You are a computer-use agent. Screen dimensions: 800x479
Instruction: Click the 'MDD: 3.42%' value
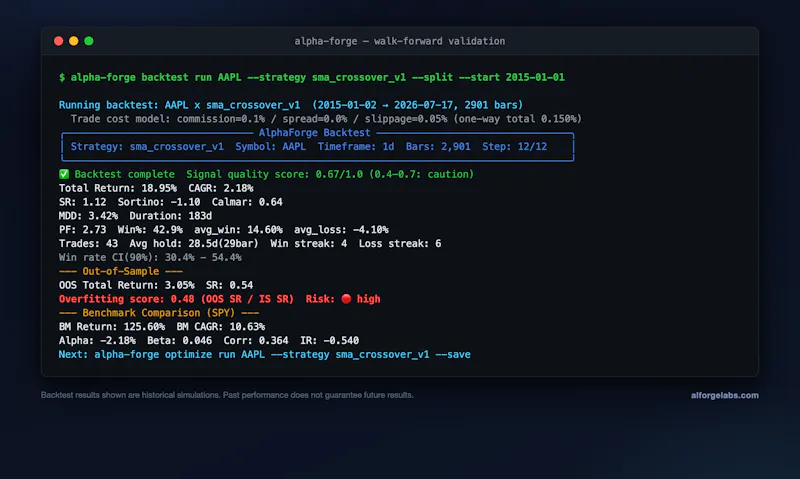(88, 216)
